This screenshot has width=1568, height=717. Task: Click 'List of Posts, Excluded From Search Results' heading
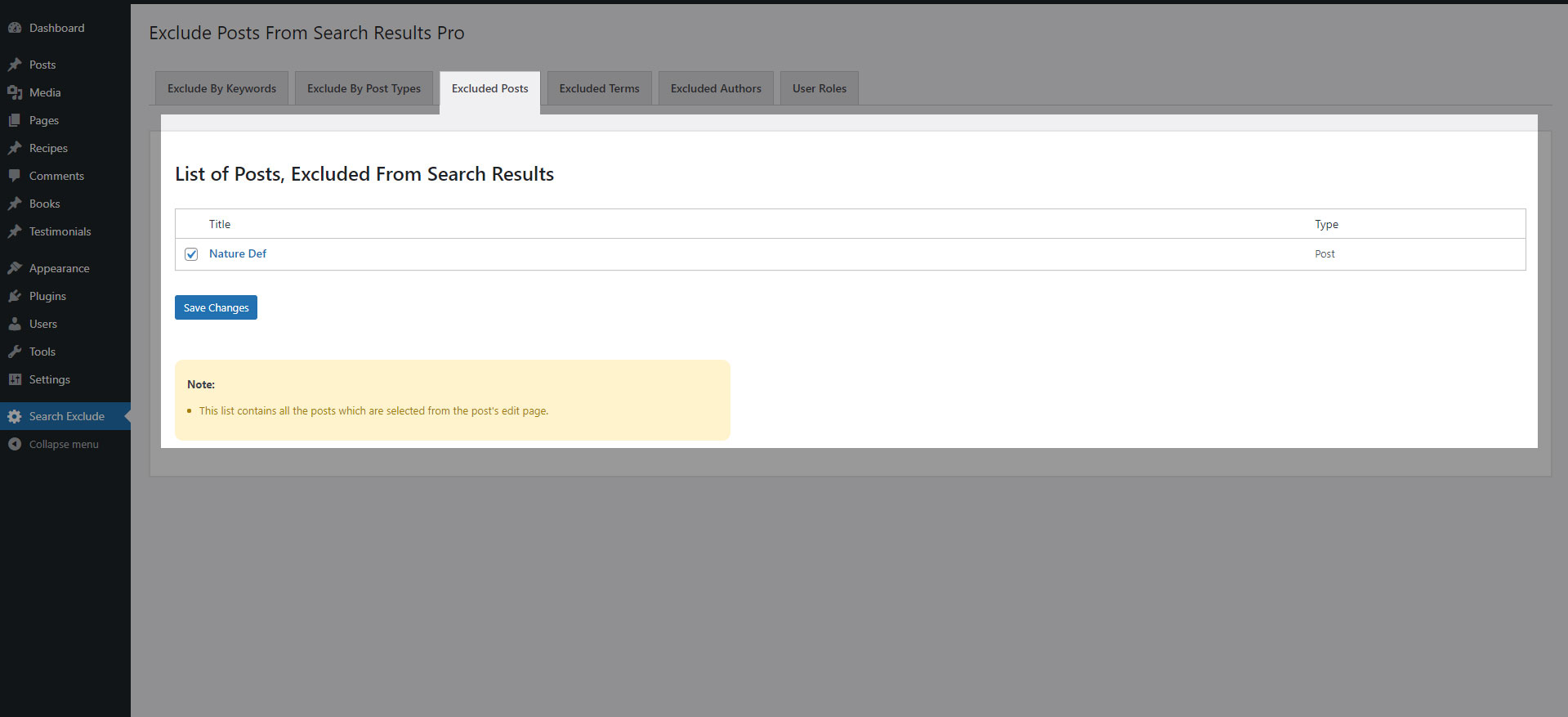pyautogui.click(x=364, y=174)
